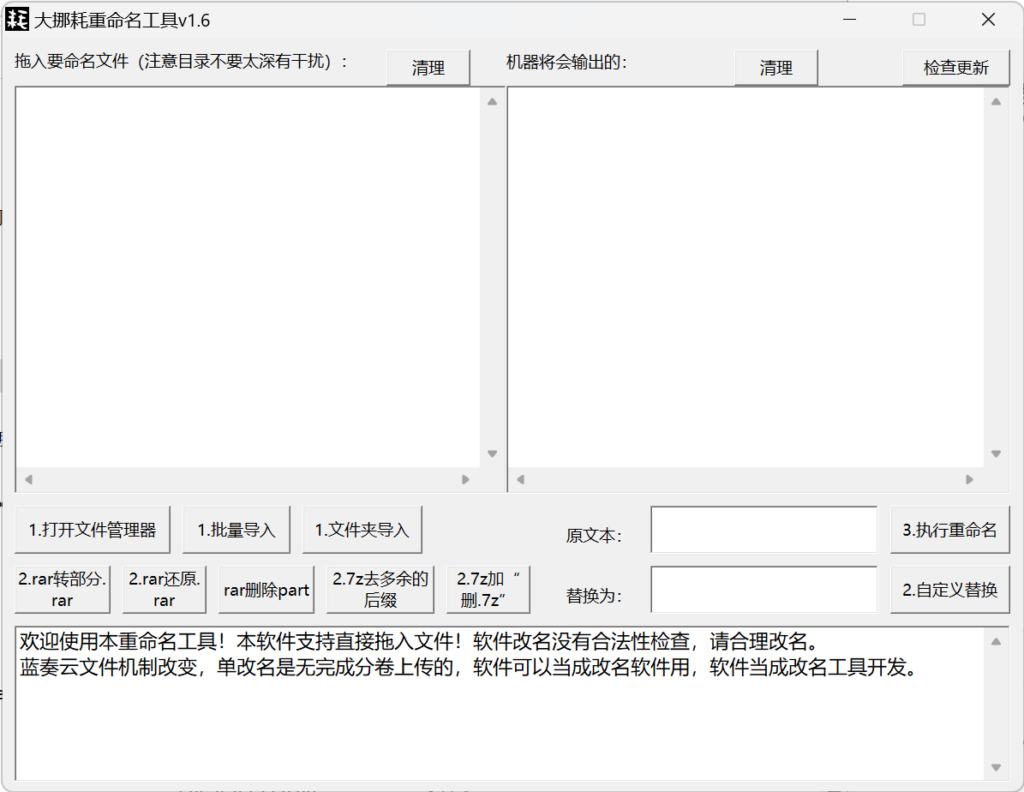
Task: Click down arrow of output list scrollbar
Action: 996,454
